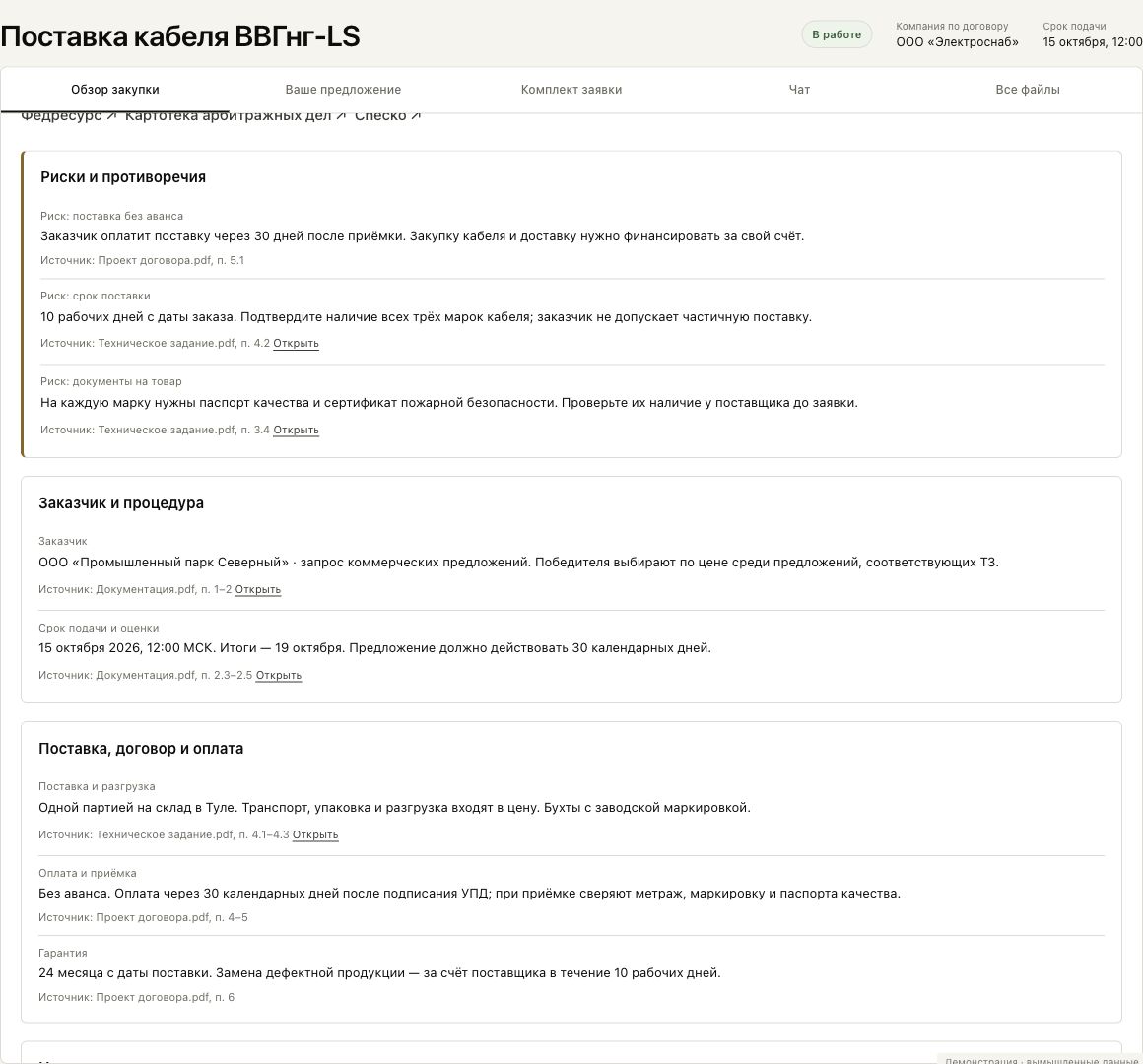1143x1064 pixels.
Task: Open source Документация.pdf п. 1–2
Action: coord(257,589)
